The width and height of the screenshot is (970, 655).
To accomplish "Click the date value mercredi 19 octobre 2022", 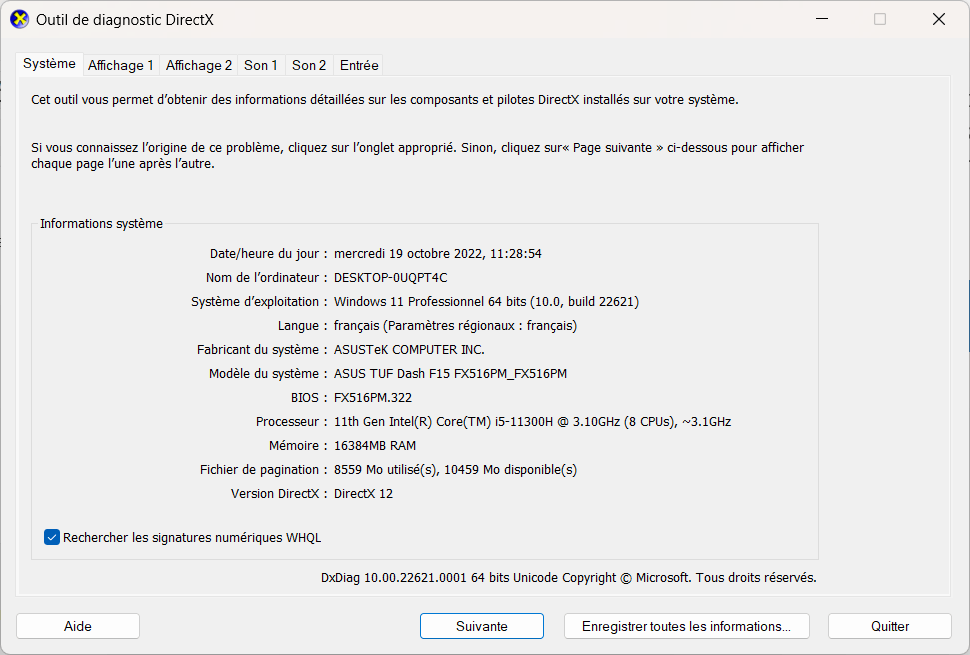I will point(438,254).
